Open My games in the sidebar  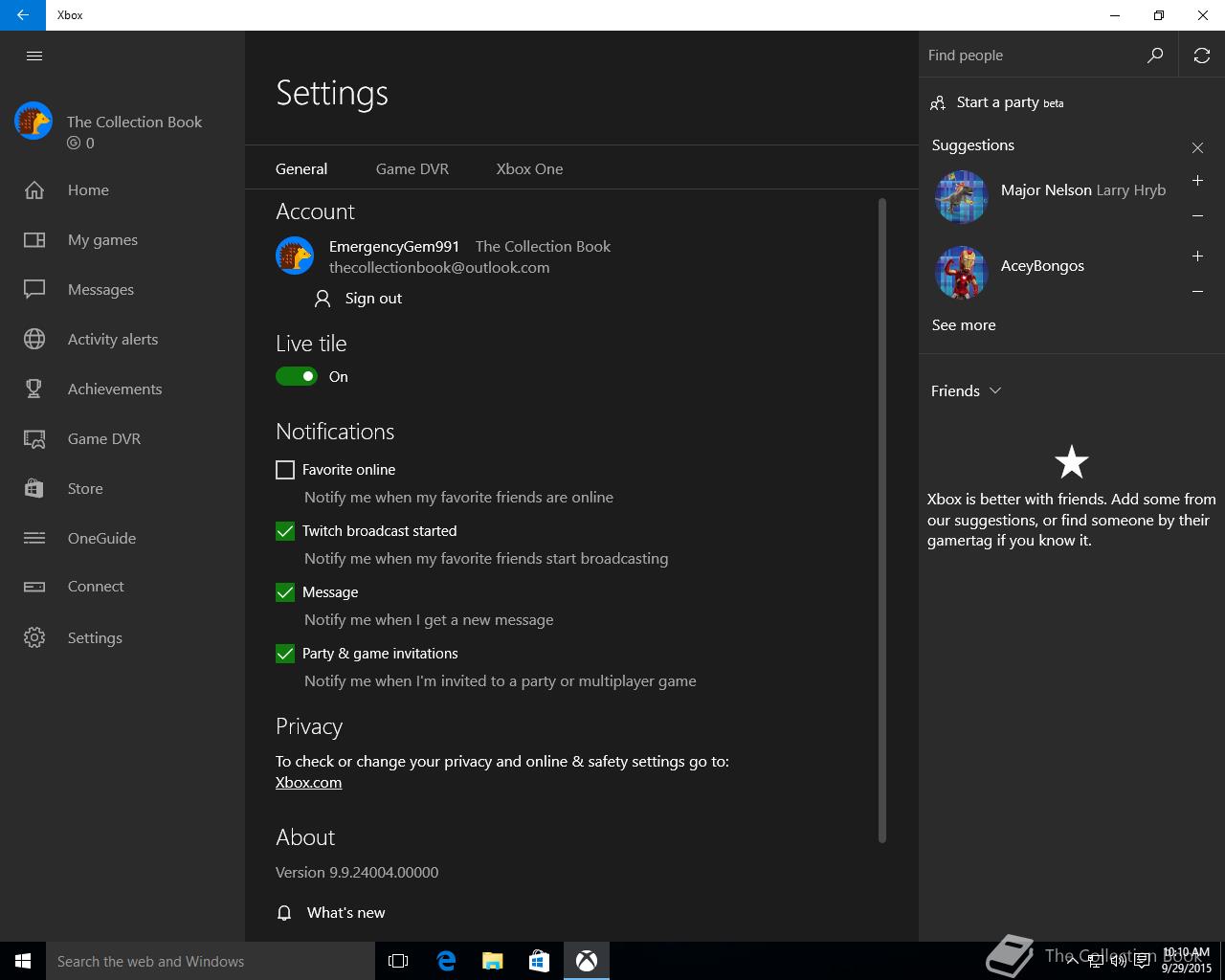pos(102,240)
